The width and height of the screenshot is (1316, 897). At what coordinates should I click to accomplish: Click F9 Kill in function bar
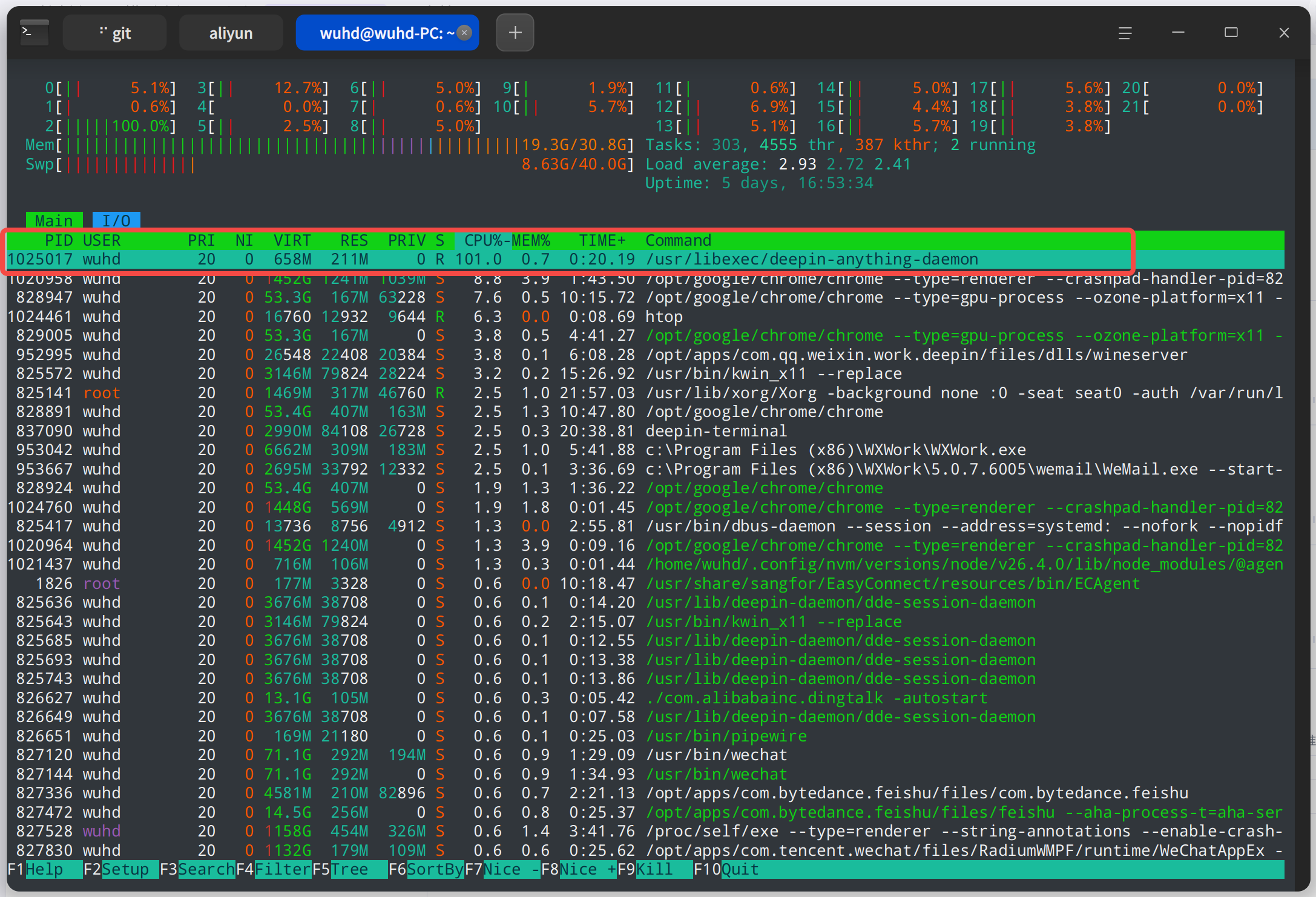click(x=655, y=869)
